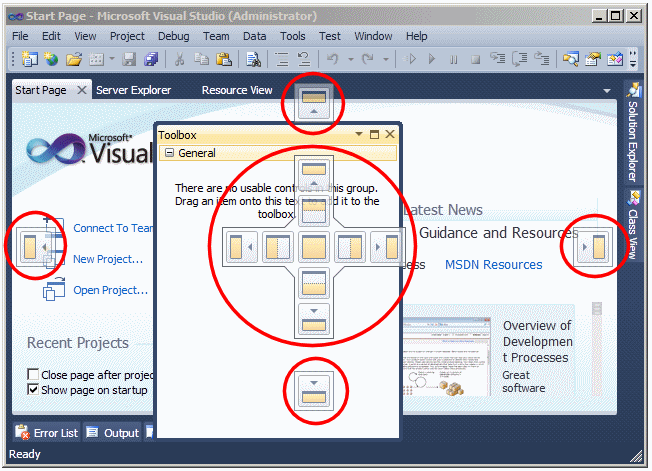The image size is (652, 471).
Task: Open the Add New Item dropdown arrow
Action: click(x=112, y=59)
